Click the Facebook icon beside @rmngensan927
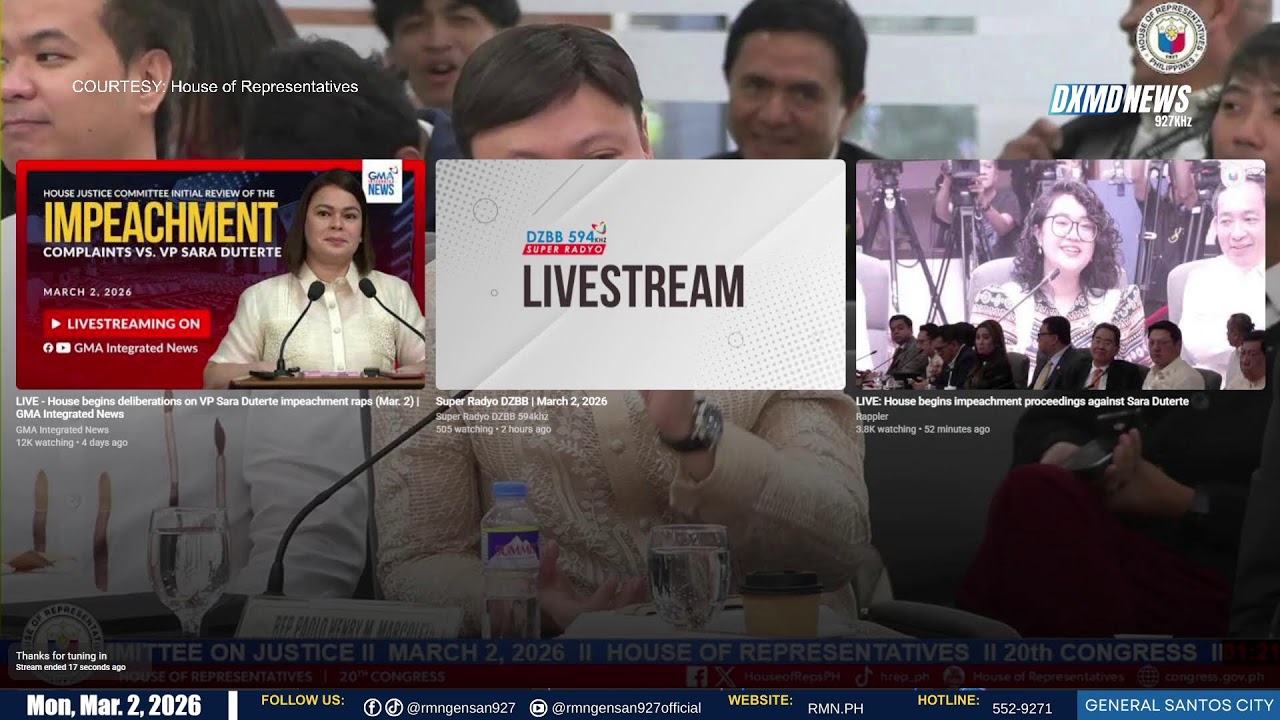 (372, 707)
